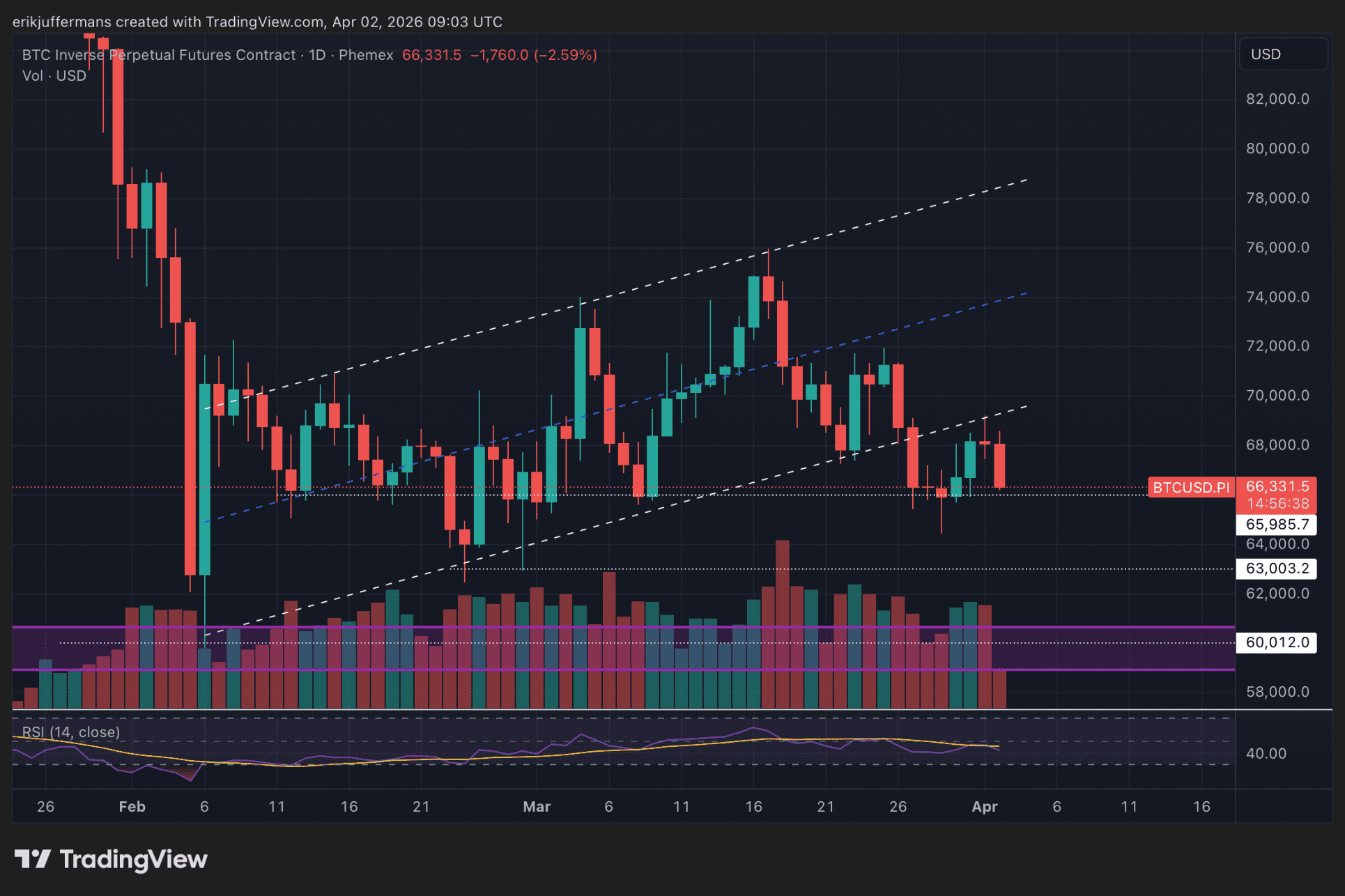Screen dimensions: 1345x896
Task: Click the 40.00 RSI scale label
Action: point(1266,754)
